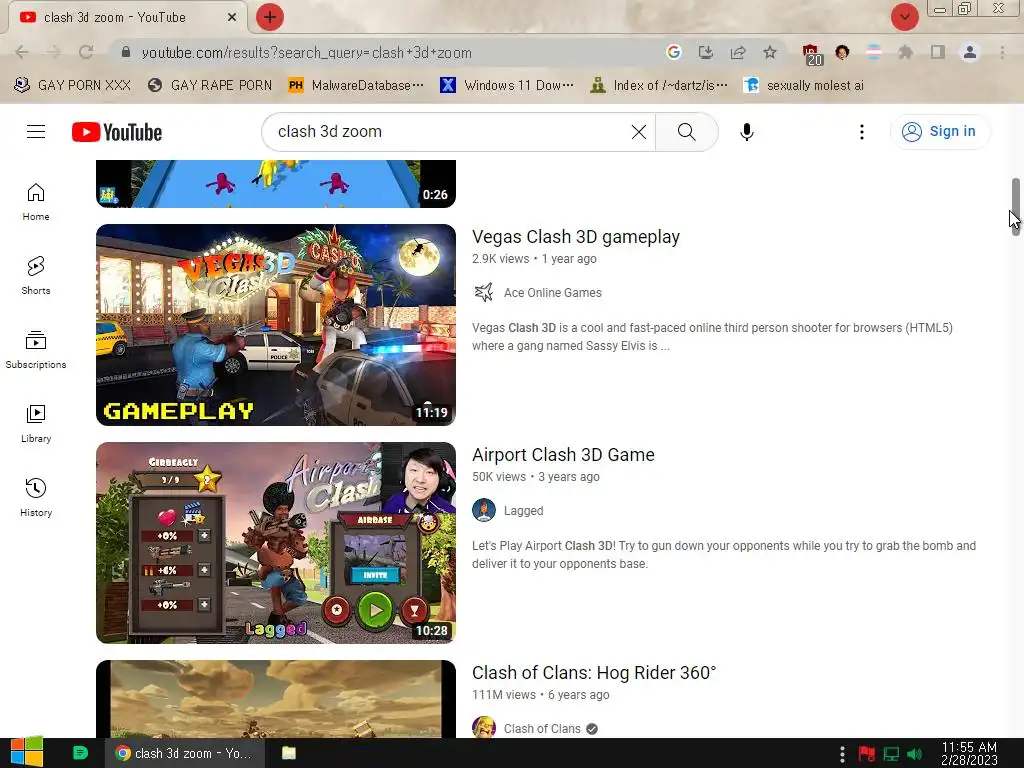View site info via the lock icon
This screenshot has height=768, width=1024.
click(126, 52)
